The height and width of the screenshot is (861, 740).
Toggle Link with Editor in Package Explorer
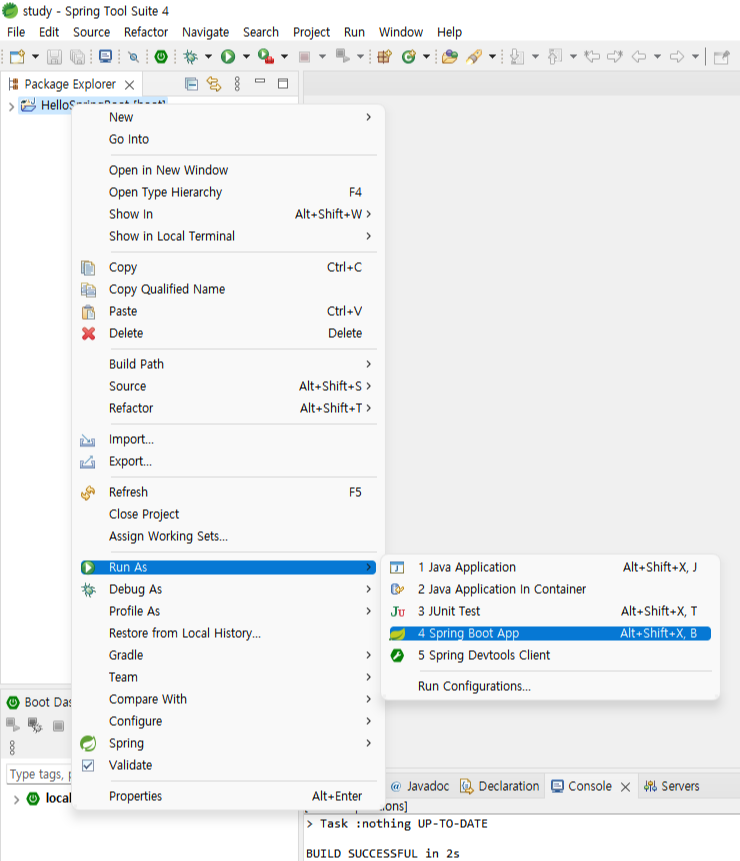pos(214,84)
